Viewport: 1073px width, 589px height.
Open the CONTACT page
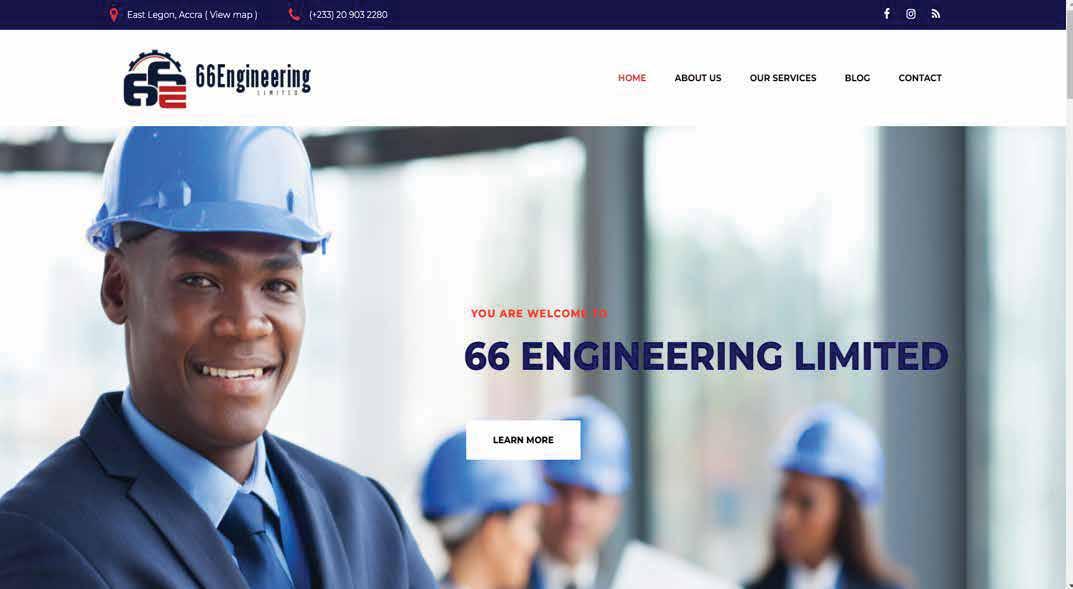(x=920, y=78)
